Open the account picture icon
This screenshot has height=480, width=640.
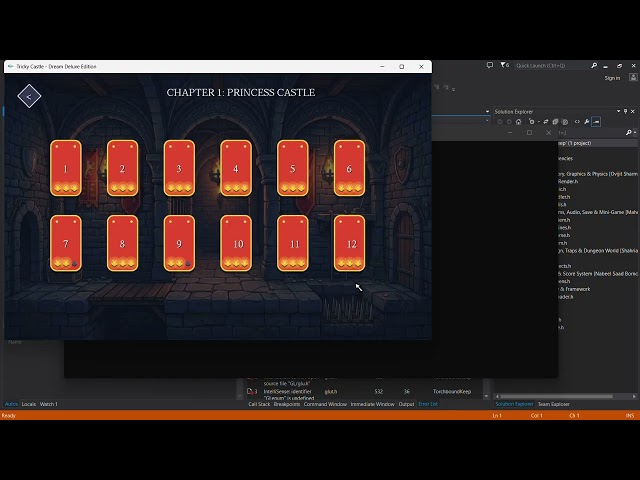[x=633, y=78]
